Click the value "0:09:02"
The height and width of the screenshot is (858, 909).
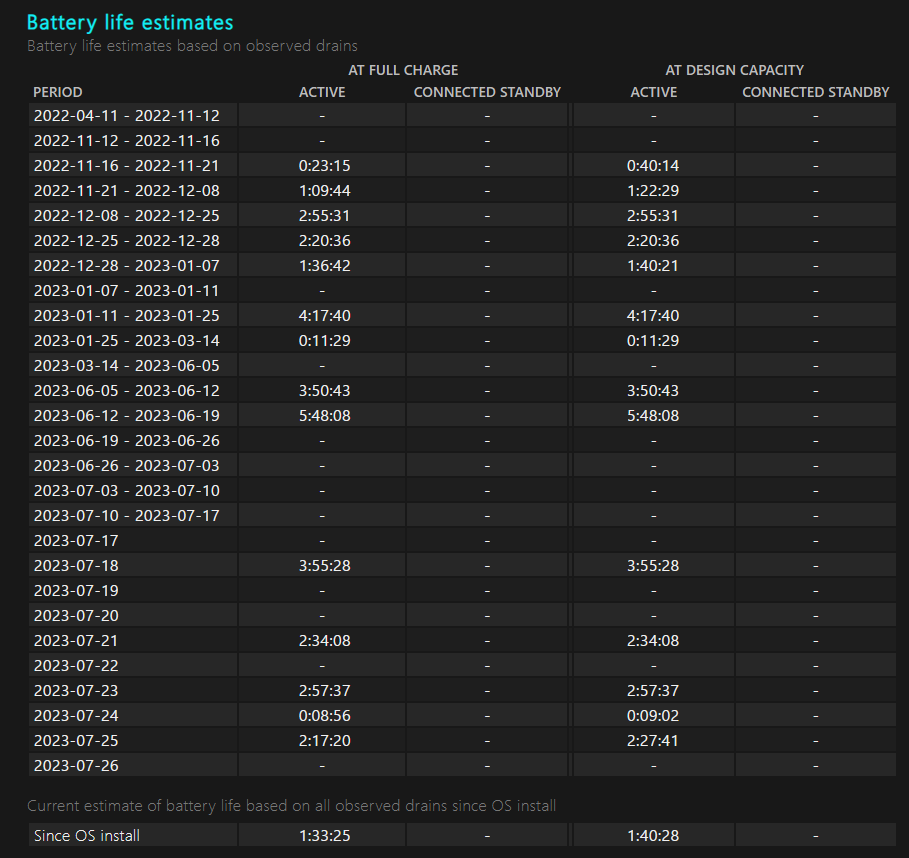point(653,715)
